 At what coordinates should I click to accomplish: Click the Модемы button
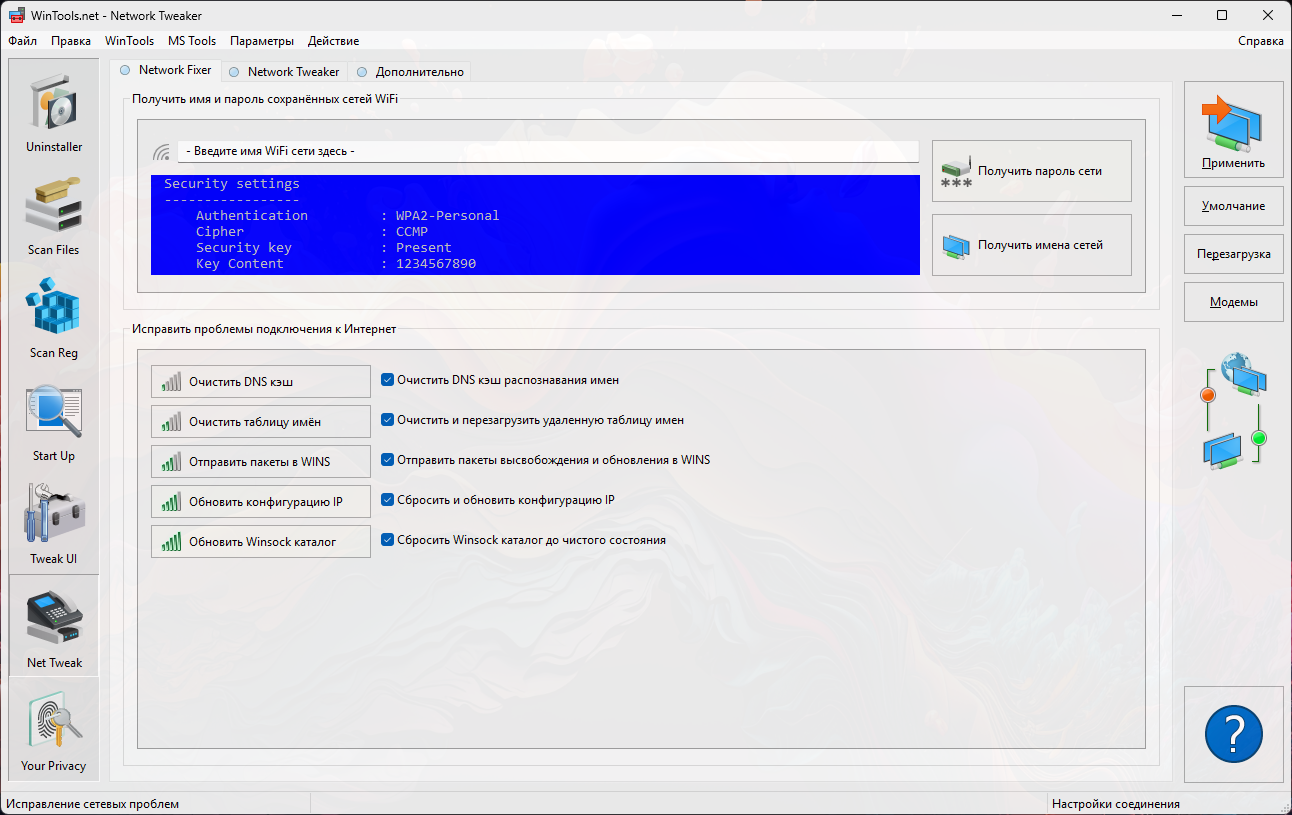pyautogui.click(x=1233, y=302)
